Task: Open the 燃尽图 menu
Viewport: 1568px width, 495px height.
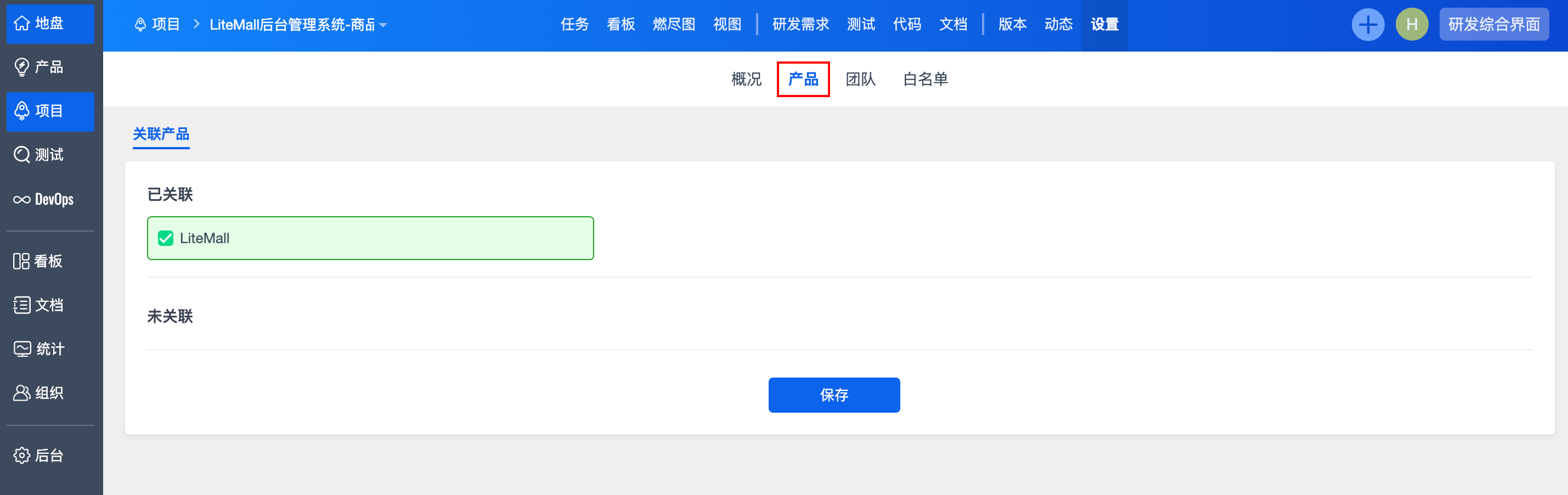Action: coord(674,24)
